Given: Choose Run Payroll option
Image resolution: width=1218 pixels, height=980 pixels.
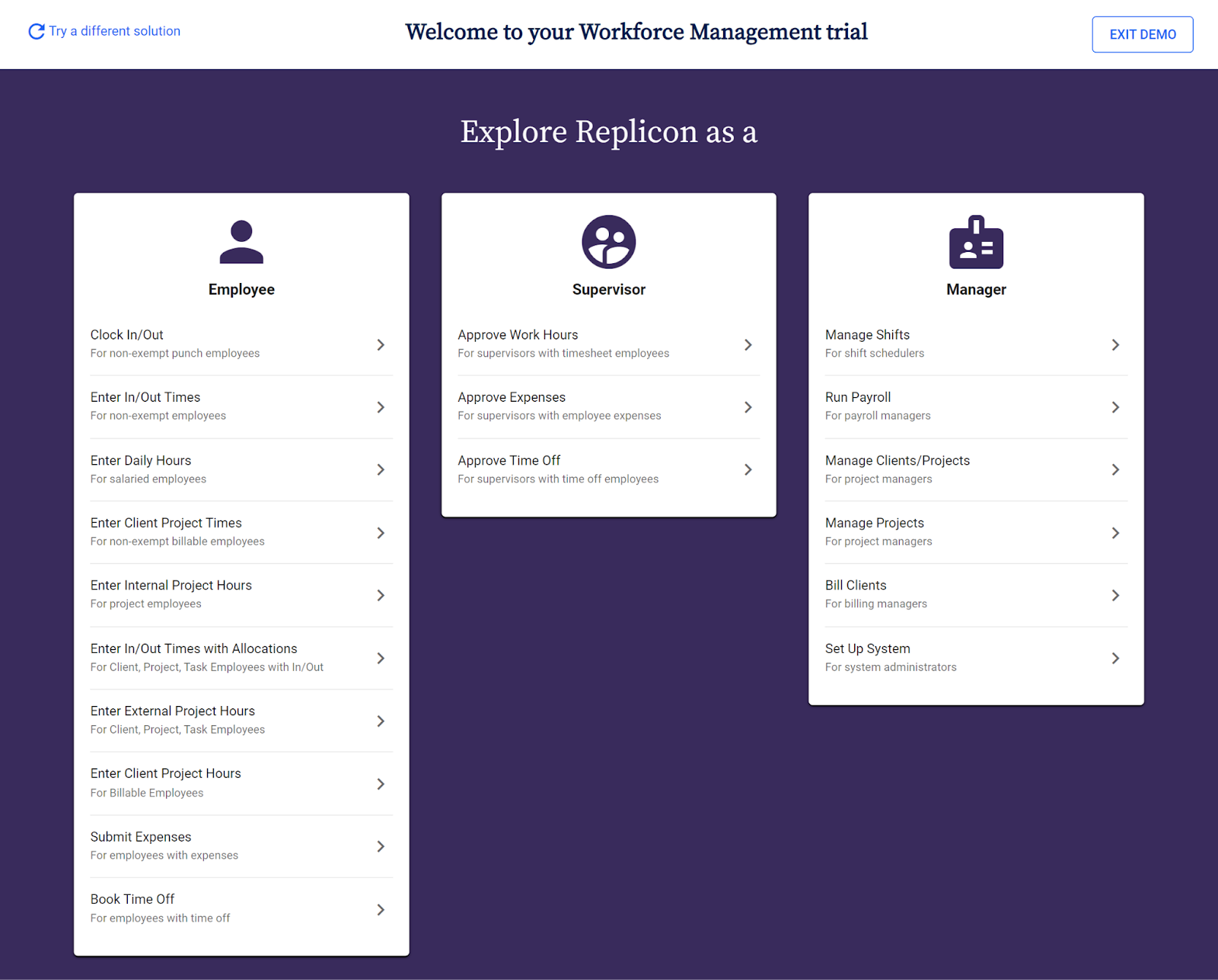Looking at the screenshot, I should click(x=976, y=407).
